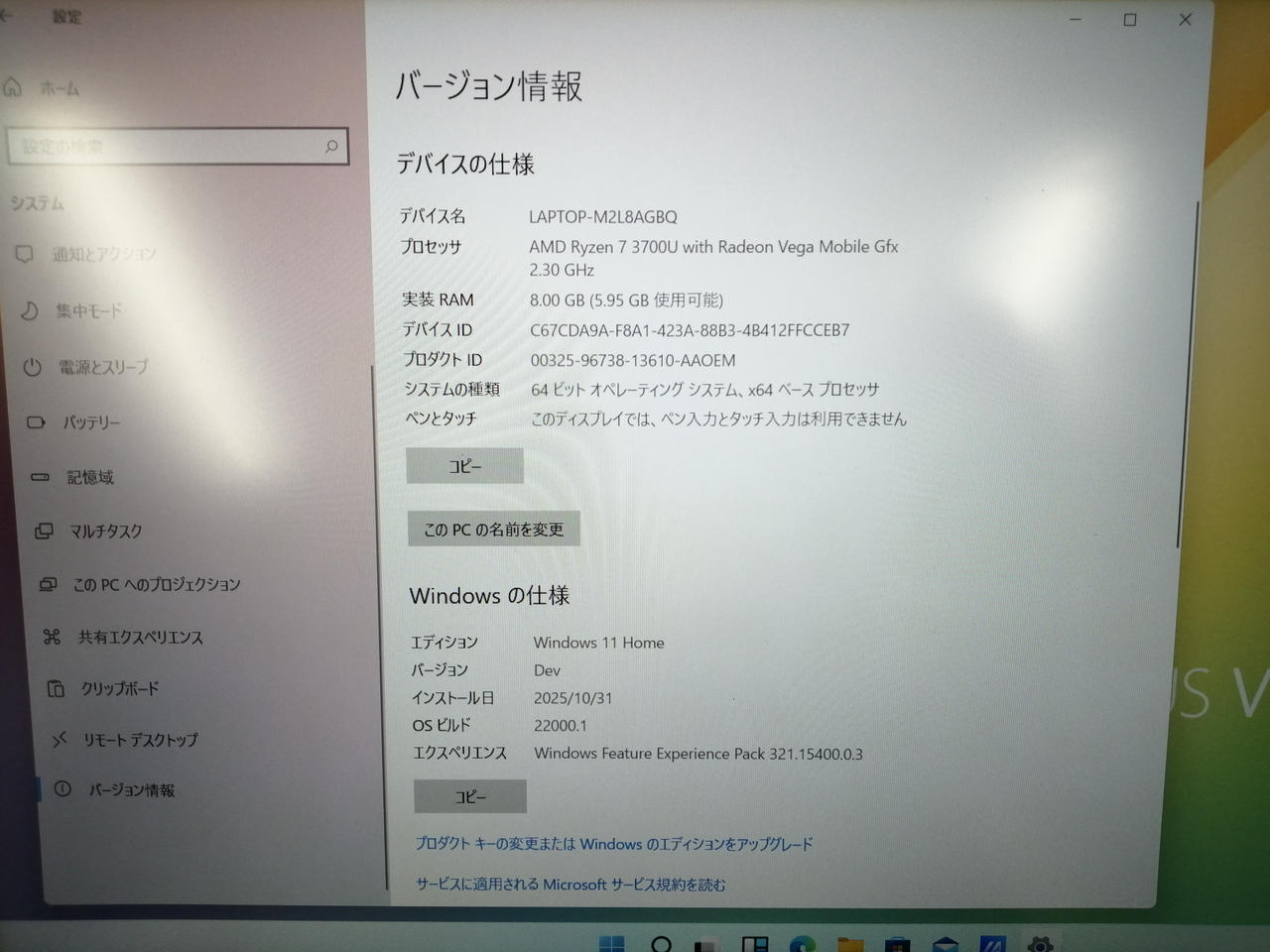Open the product key change or upgrade link
The height and width of the screenshot is (952, 1270).
click(x=613, y=844)
